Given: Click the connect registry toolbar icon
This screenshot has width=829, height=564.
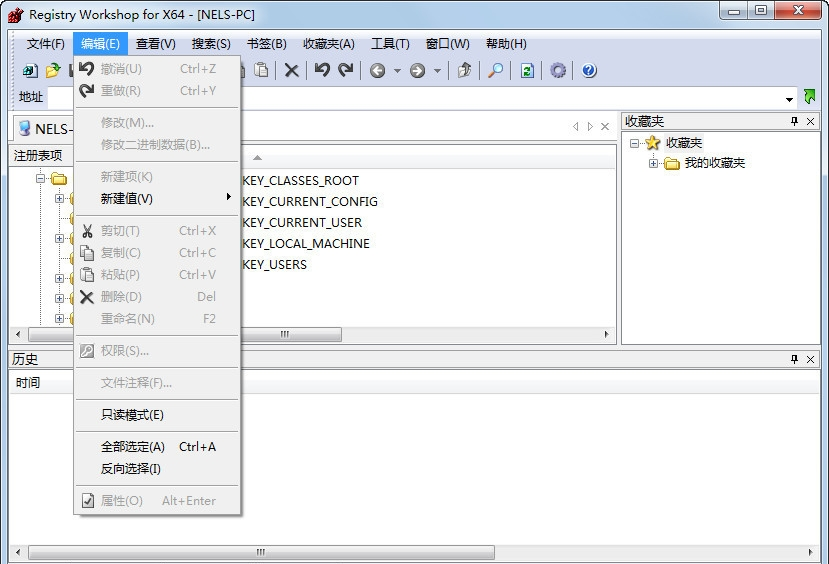Looking at the screenshot, I should 30,70.
